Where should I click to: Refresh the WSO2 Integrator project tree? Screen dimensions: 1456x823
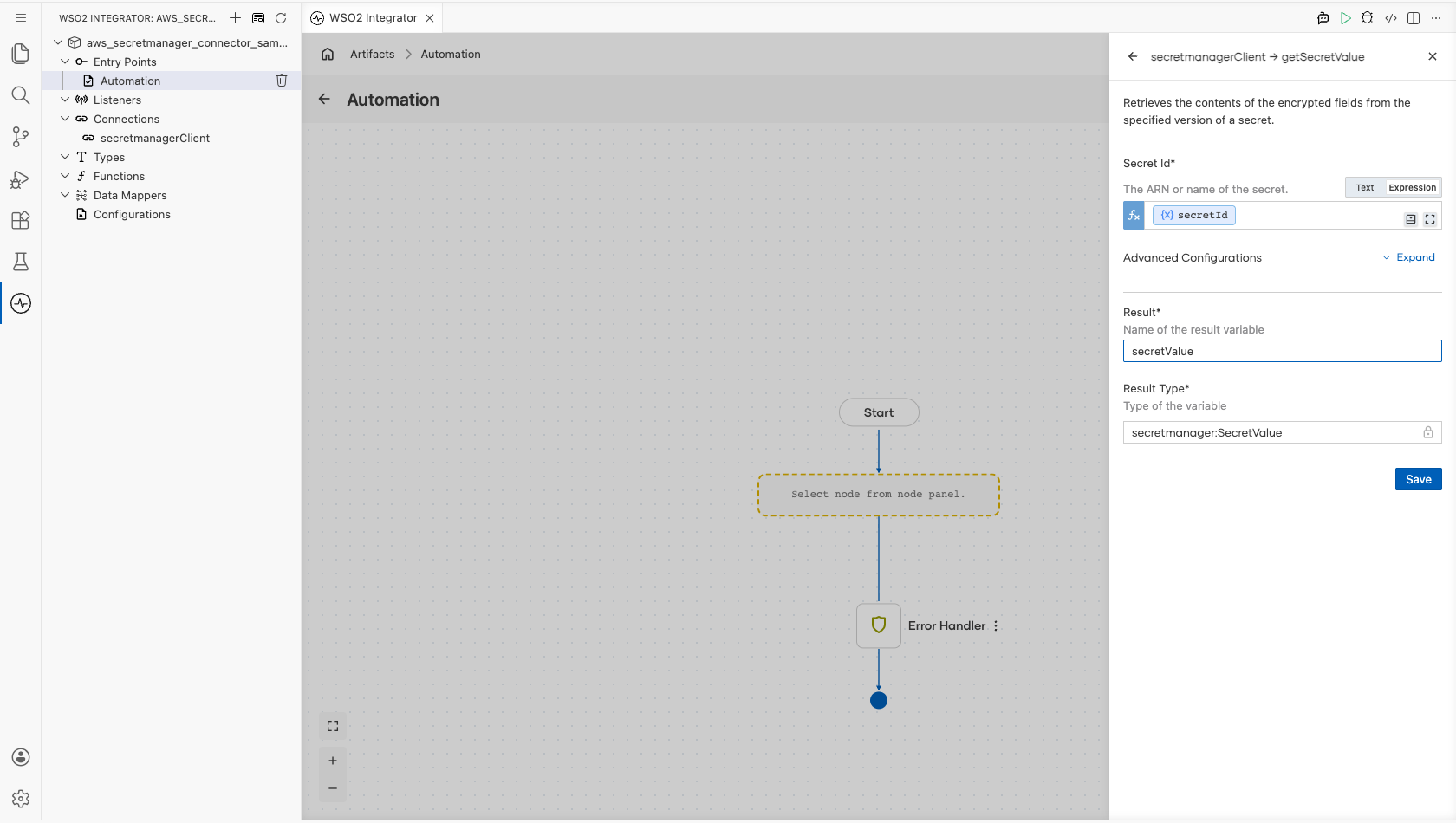(x=281, y=17)
